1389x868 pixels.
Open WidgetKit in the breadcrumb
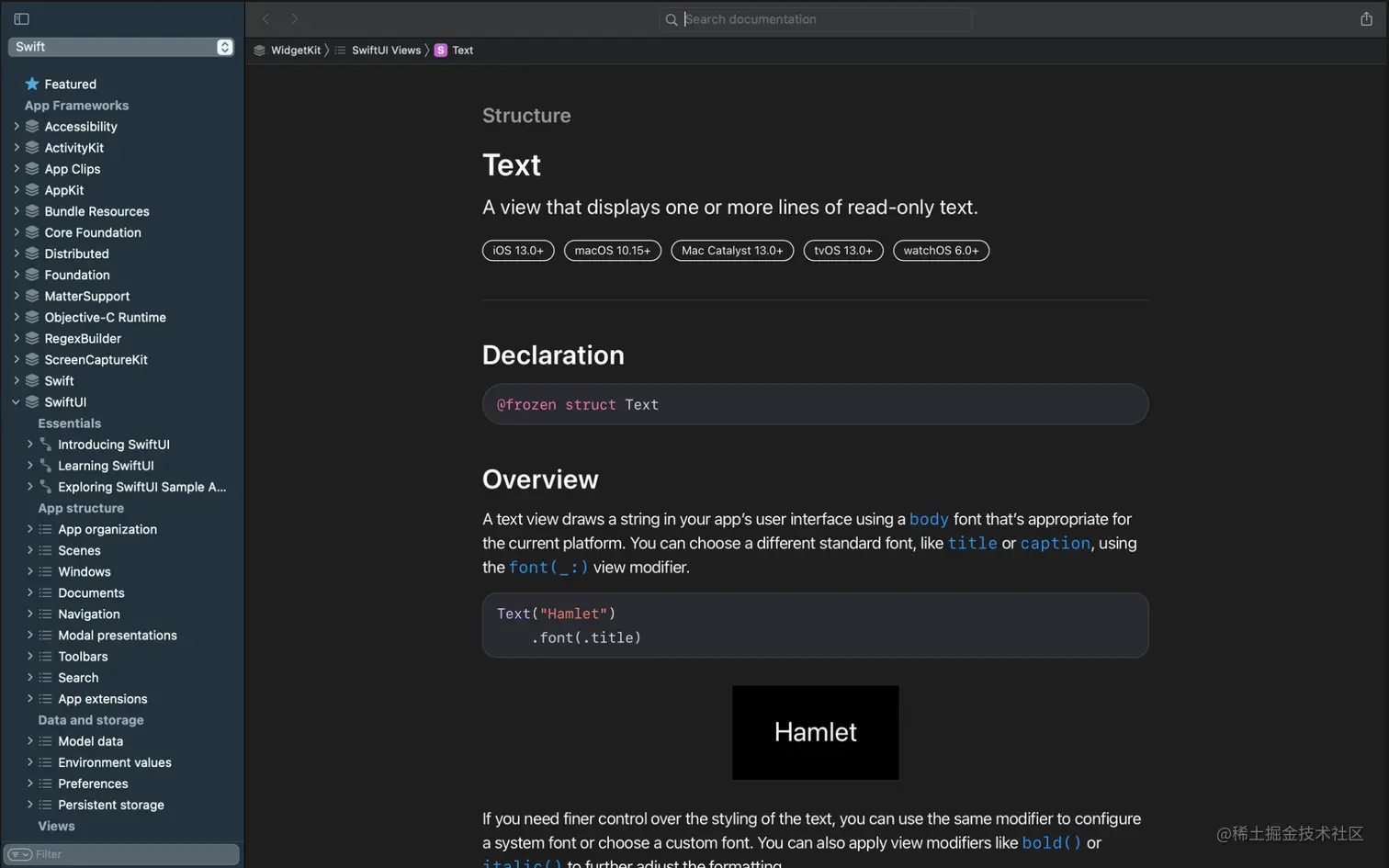click(x=295, y=51)
